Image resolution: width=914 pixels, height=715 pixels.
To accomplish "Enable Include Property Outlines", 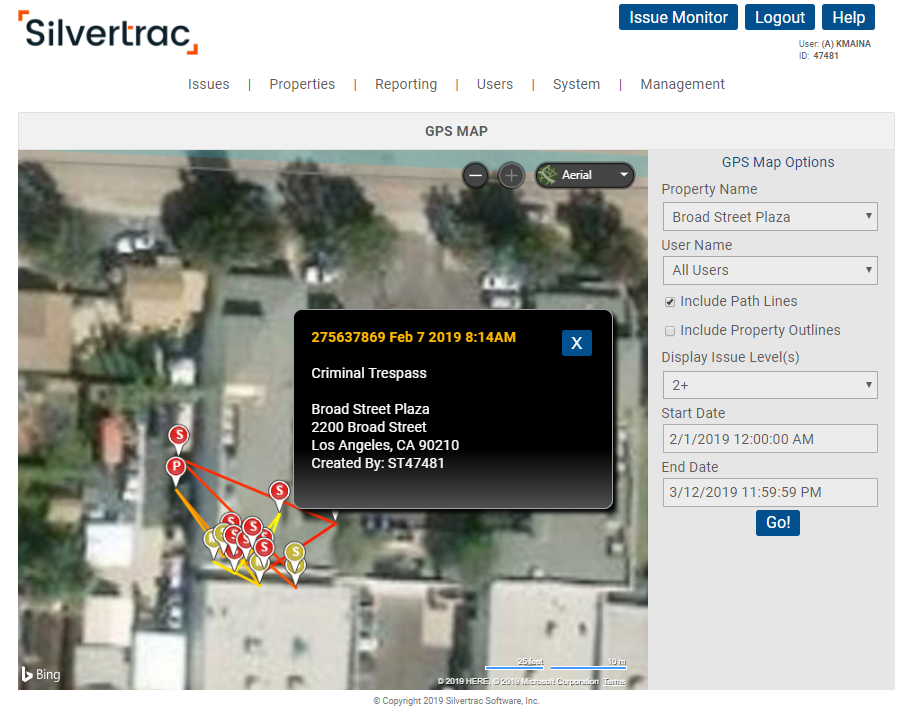I will 670,330.
